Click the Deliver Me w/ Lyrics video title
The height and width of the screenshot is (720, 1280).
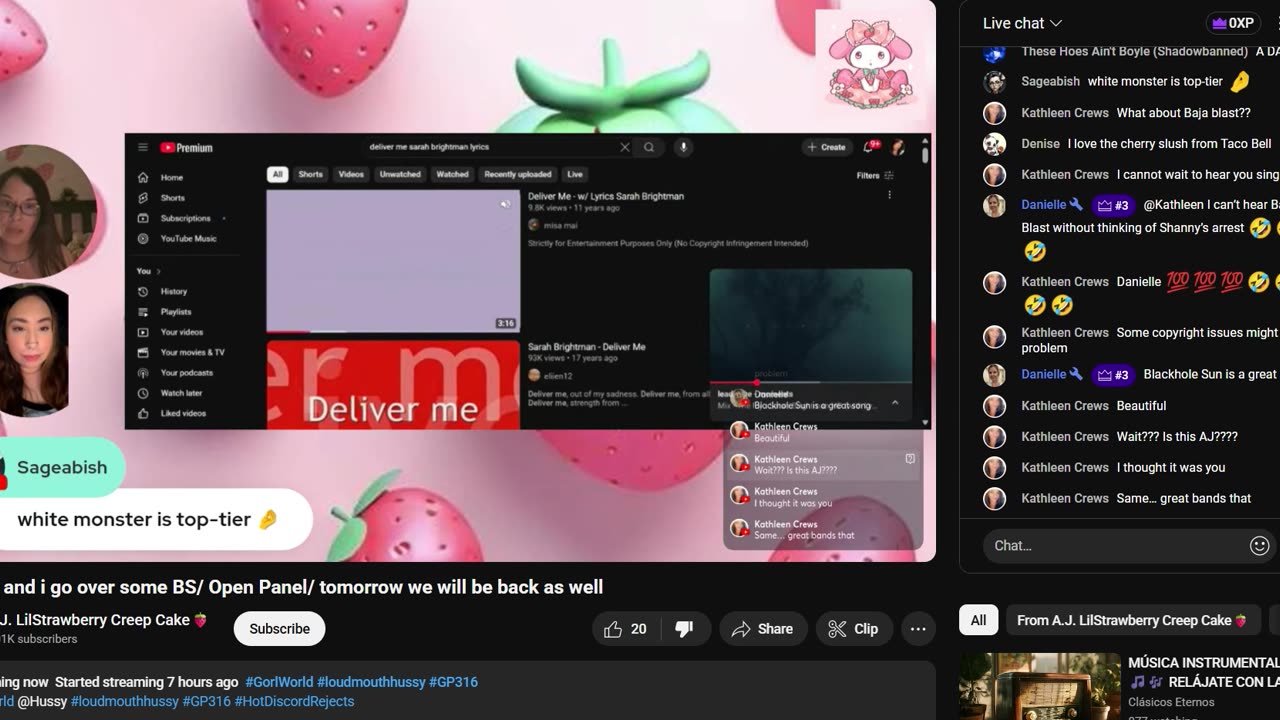pyautogui.click(x=606, y=196)
